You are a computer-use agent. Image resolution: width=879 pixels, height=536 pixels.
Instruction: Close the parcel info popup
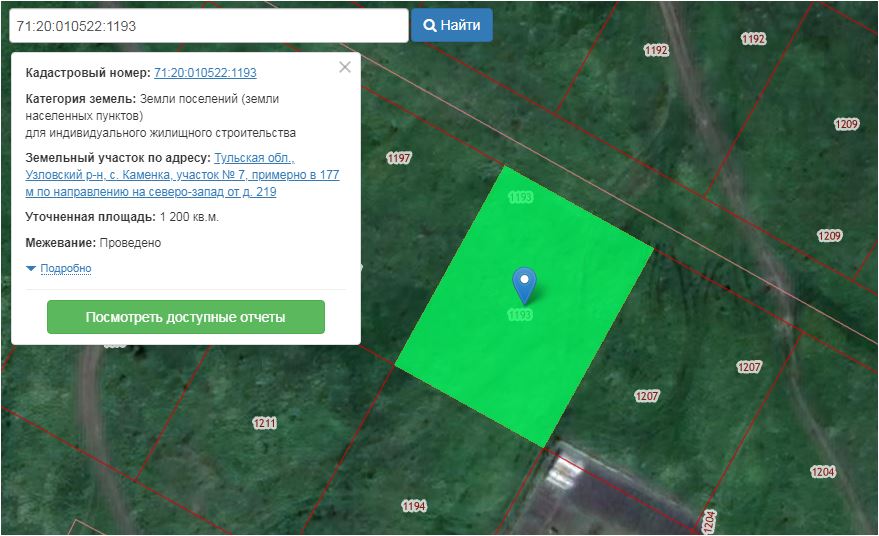click(x=345, y=67)
